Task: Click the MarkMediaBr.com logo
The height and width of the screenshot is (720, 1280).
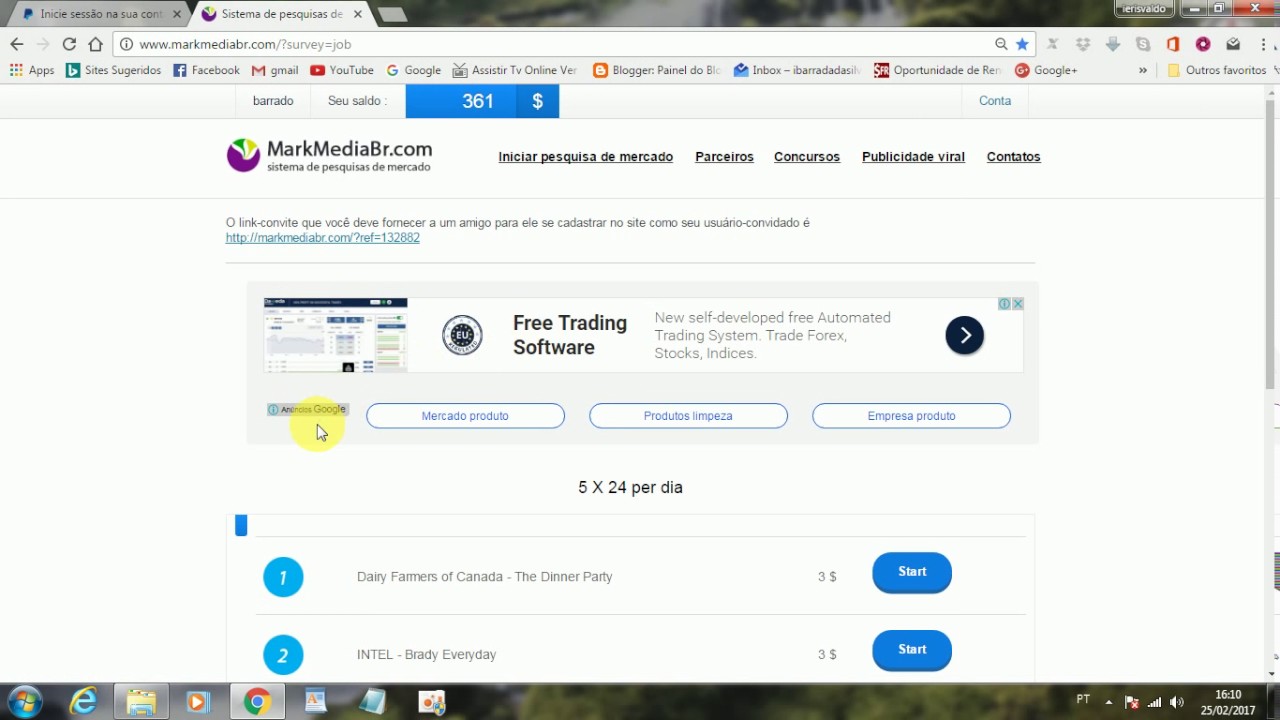Action: coord(329,155)
